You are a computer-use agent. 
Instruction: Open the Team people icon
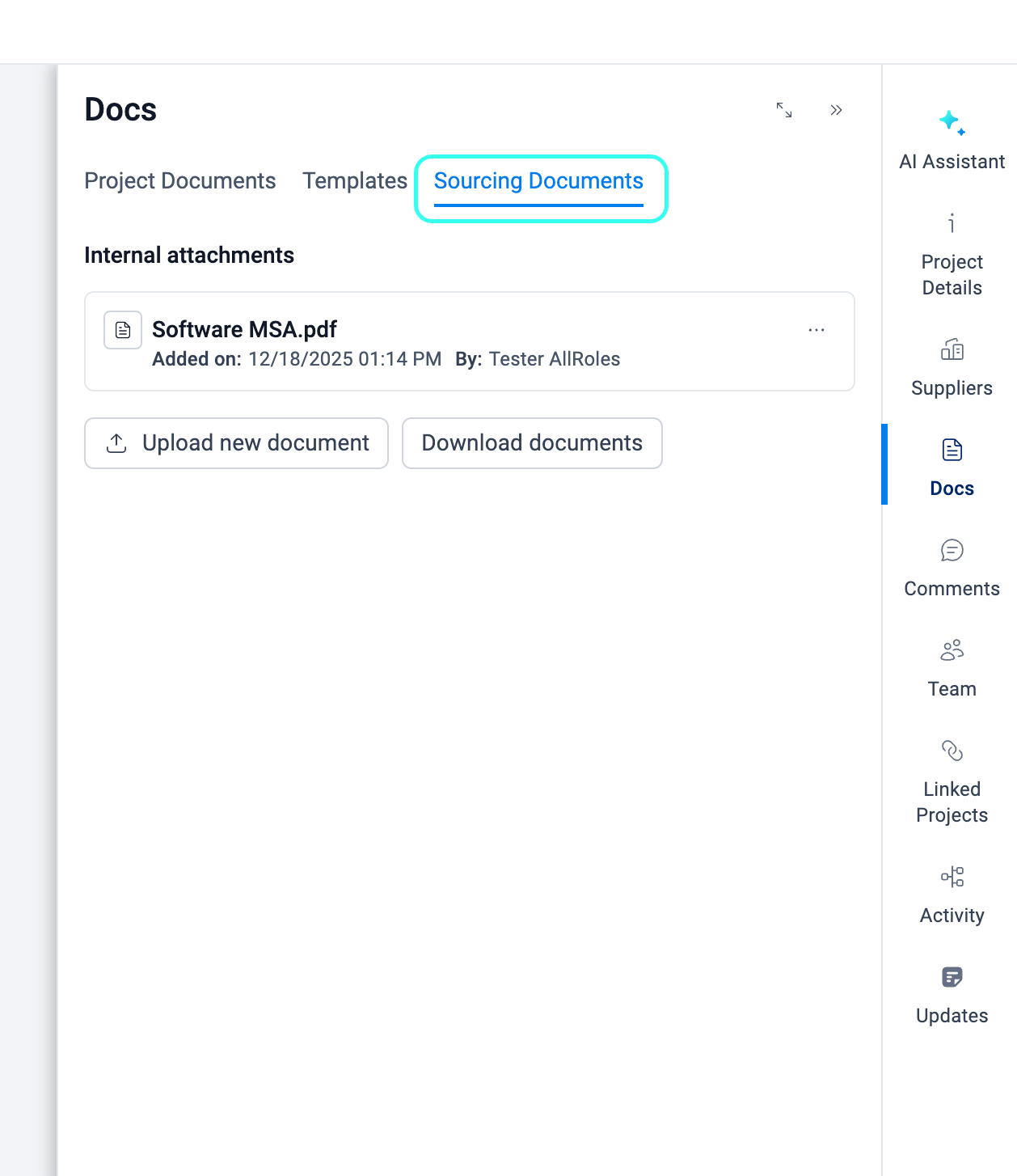click(952, 650)
